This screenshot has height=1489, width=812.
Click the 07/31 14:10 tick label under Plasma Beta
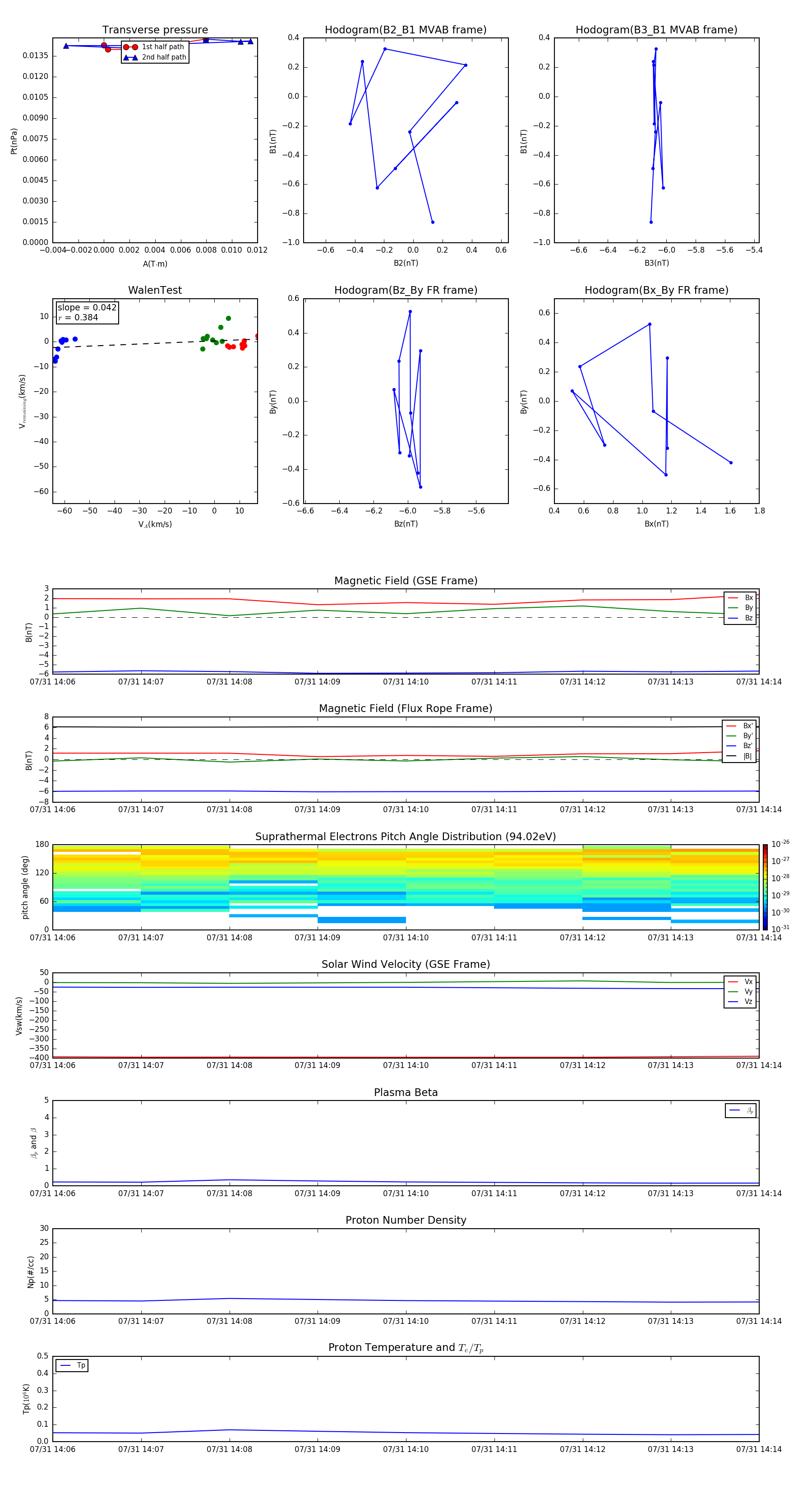pos(405,1193)
